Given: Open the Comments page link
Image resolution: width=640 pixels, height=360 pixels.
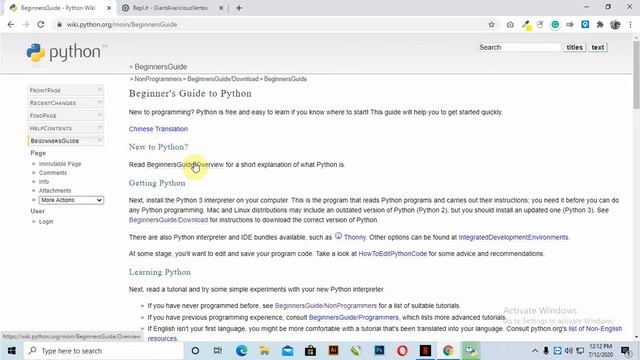Looking at the screenshot, I should (53, 173).
